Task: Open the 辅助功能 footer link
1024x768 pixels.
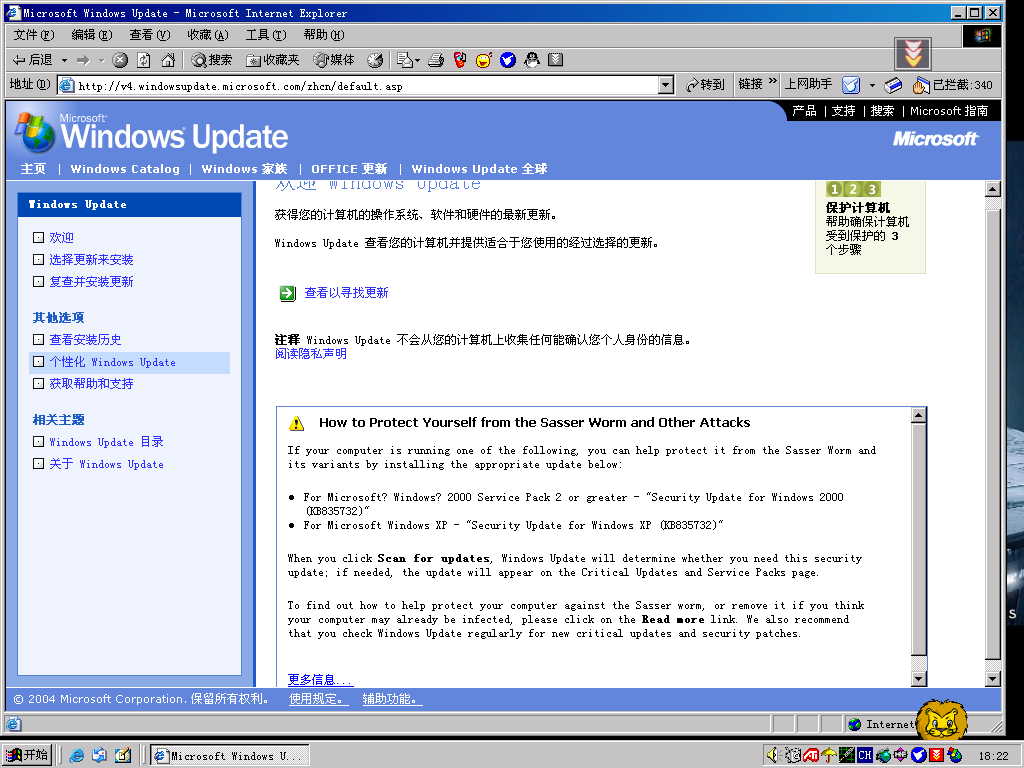Action: (x=392, y=699)
